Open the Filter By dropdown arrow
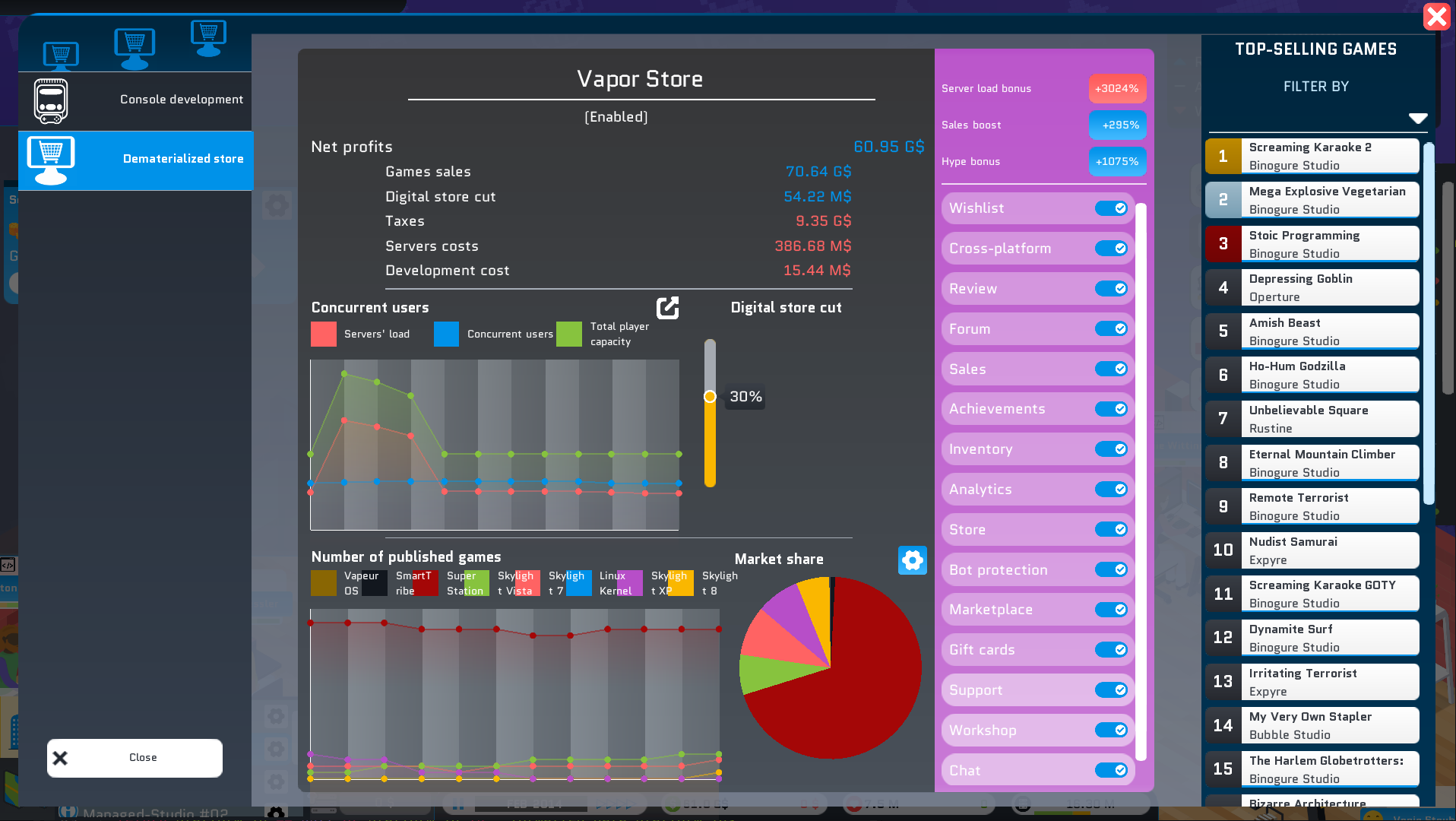 (x=1418, y=118)
